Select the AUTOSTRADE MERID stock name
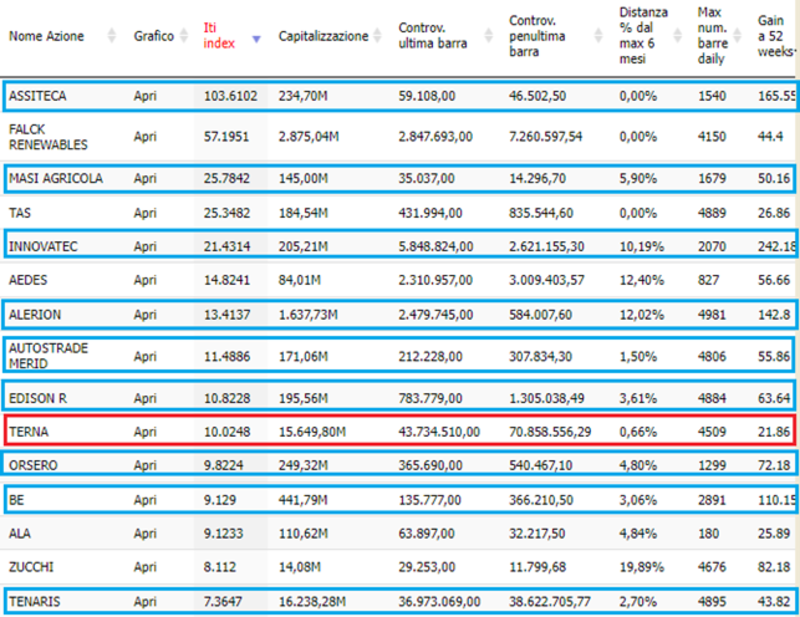This screenshot has height=617, width=800. point(48,356)
